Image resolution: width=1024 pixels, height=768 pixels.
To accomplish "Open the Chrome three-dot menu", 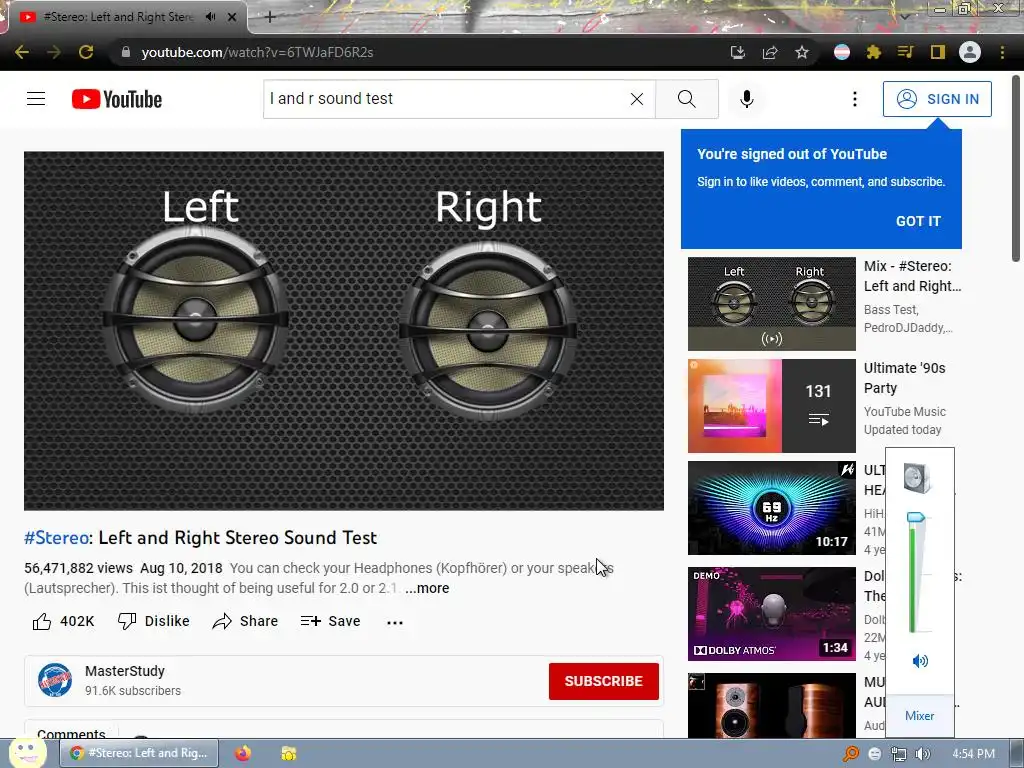I will (1002, 52).
